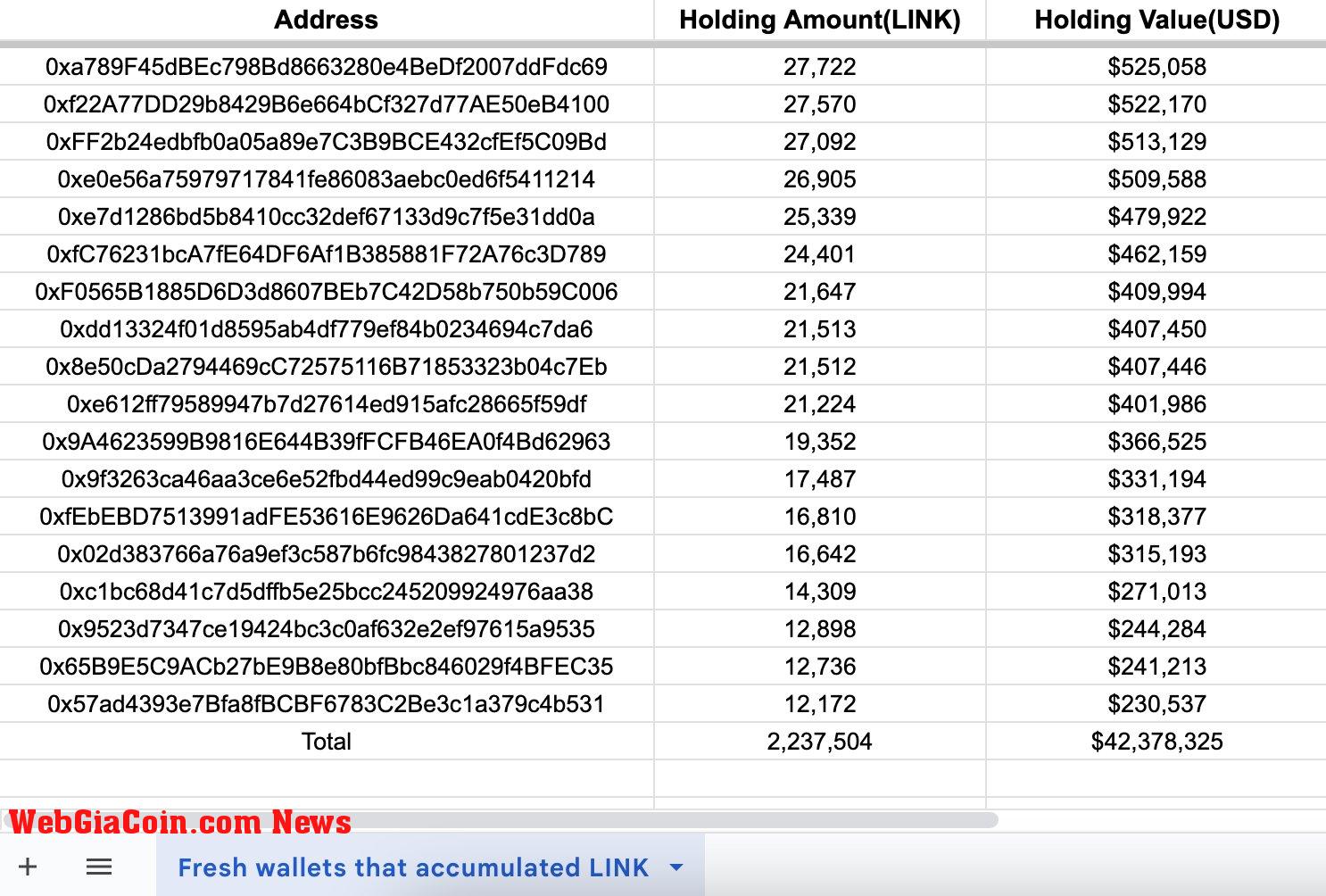Select holding amount cell 24,401
The image size is (1326, 896).
pos(820,254)
